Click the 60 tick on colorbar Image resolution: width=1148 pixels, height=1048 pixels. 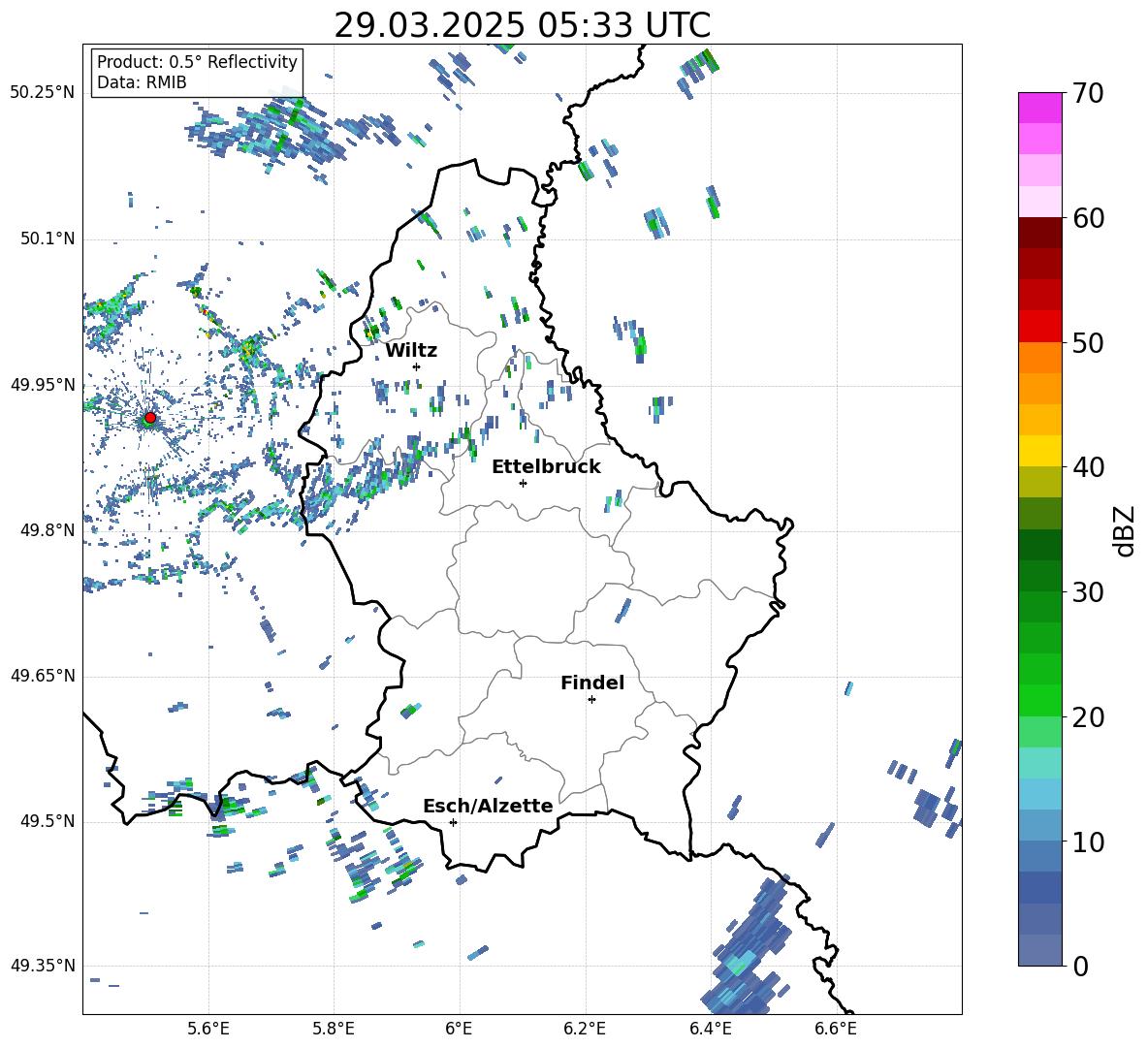(1088, 218)
